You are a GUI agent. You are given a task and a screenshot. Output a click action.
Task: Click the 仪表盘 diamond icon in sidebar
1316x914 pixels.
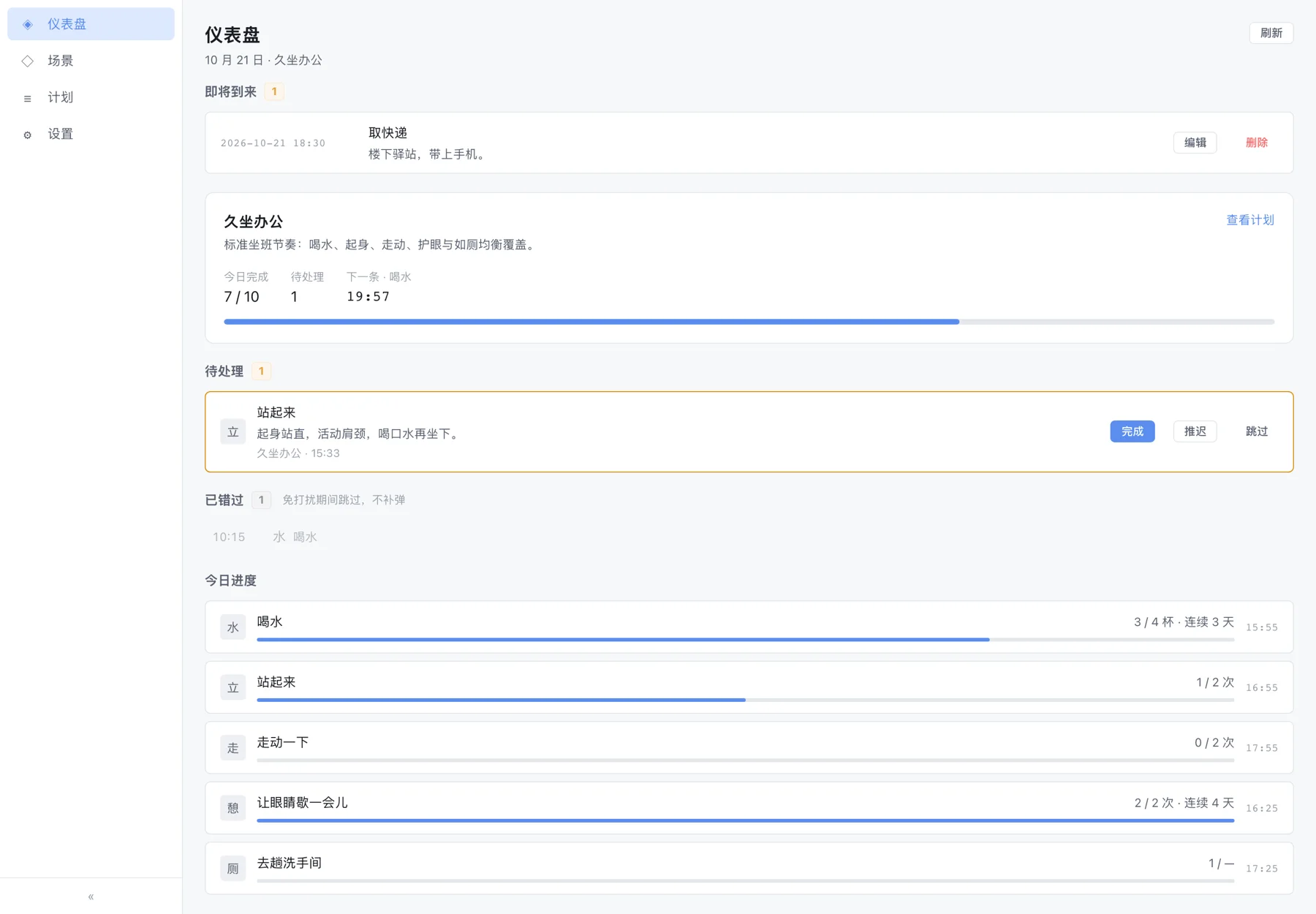tap(28, 24)
